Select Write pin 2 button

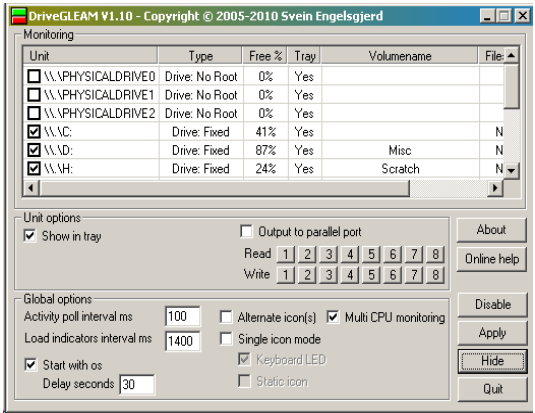click(307, 275)
